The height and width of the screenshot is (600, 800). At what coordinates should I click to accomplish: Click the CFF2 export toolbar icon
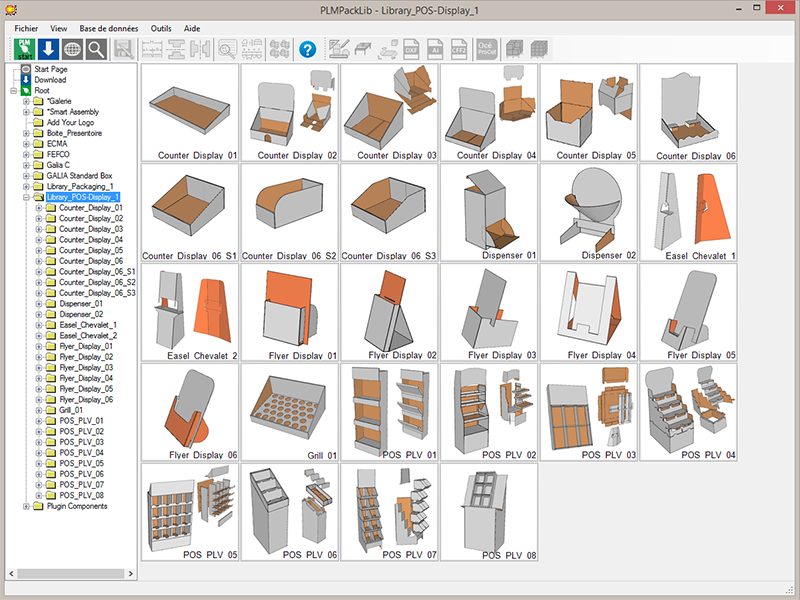click(x=459, y=48)
